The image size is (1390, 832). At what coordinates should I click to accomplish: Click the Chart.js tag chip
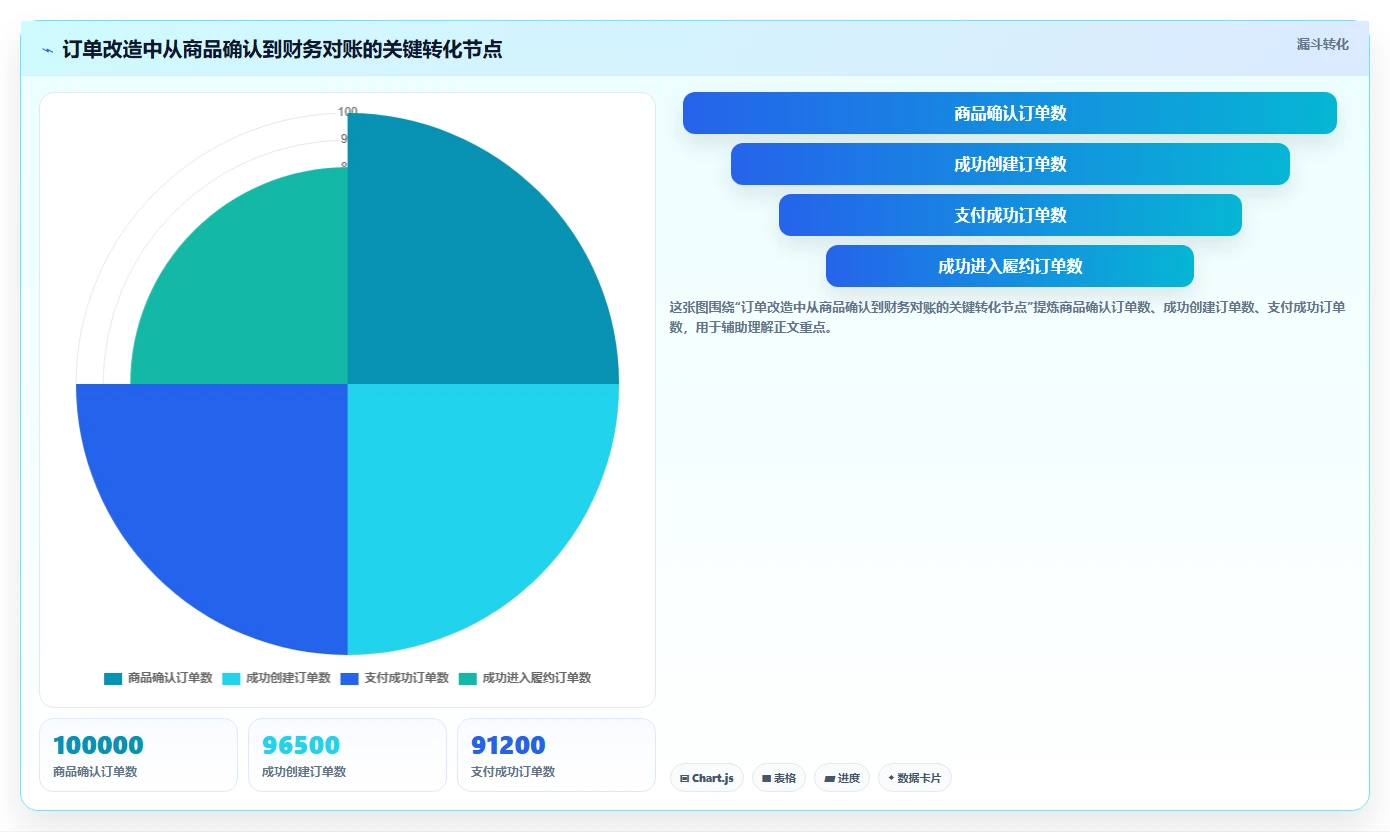click(707, 778)
